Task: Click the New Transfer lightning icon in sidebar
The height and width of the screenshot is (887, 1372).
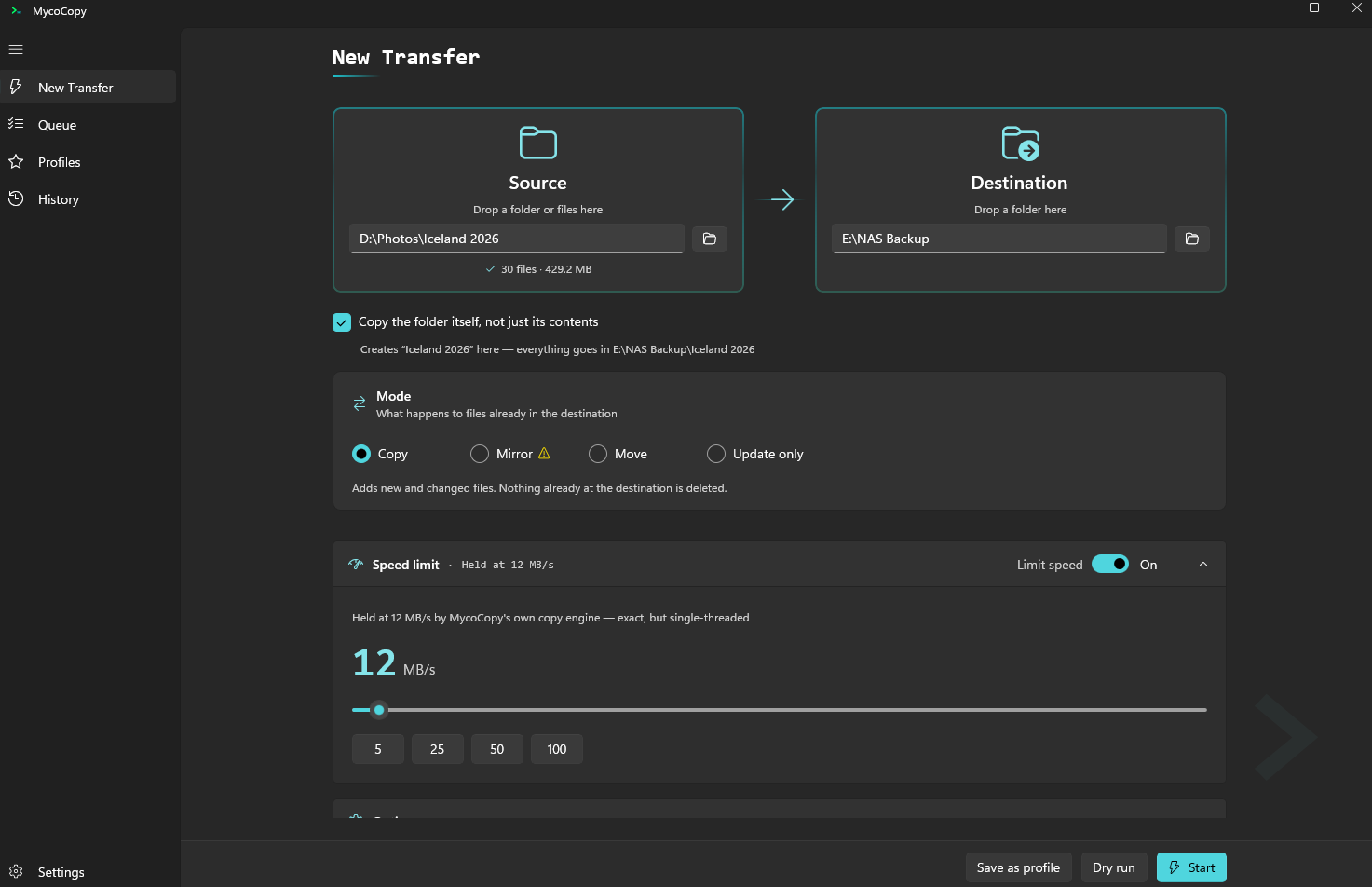Action: click(x=16, y=87)
